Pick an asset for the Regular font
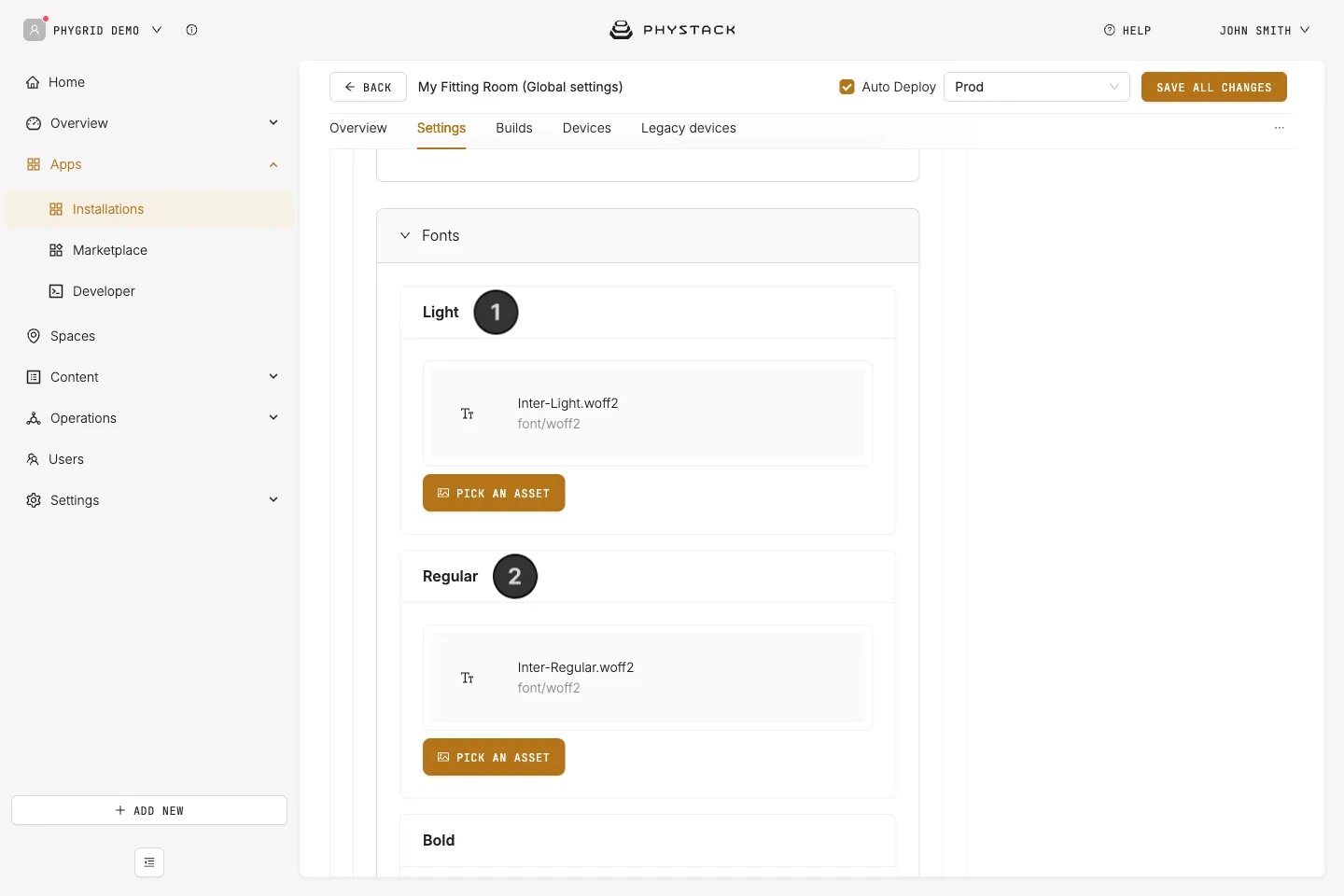 tap(494, 757)
